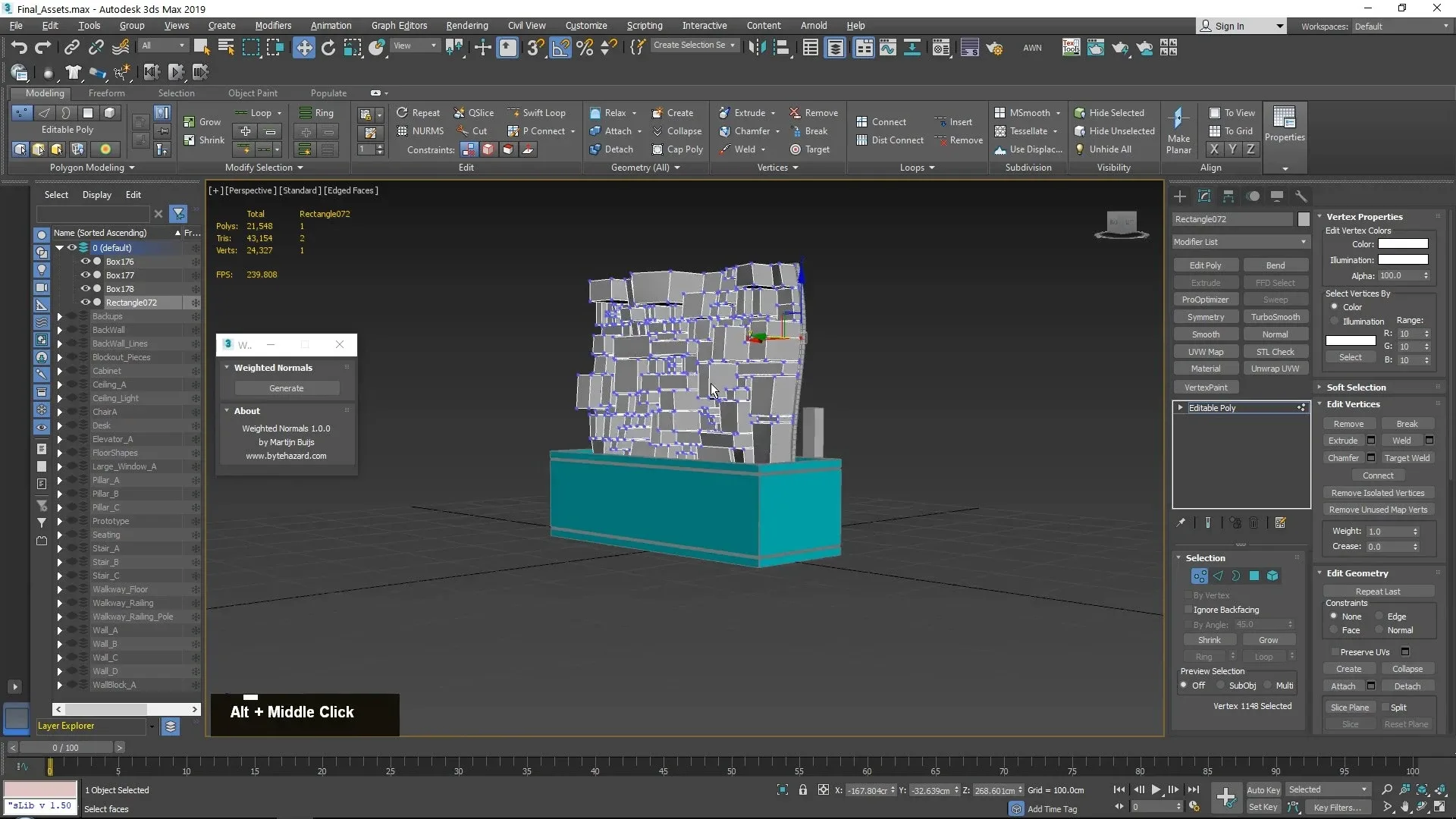Select Polygon sub-object level in Selection rollout
Screen dimensions: 1456x819
click(x=1254, y=576)
